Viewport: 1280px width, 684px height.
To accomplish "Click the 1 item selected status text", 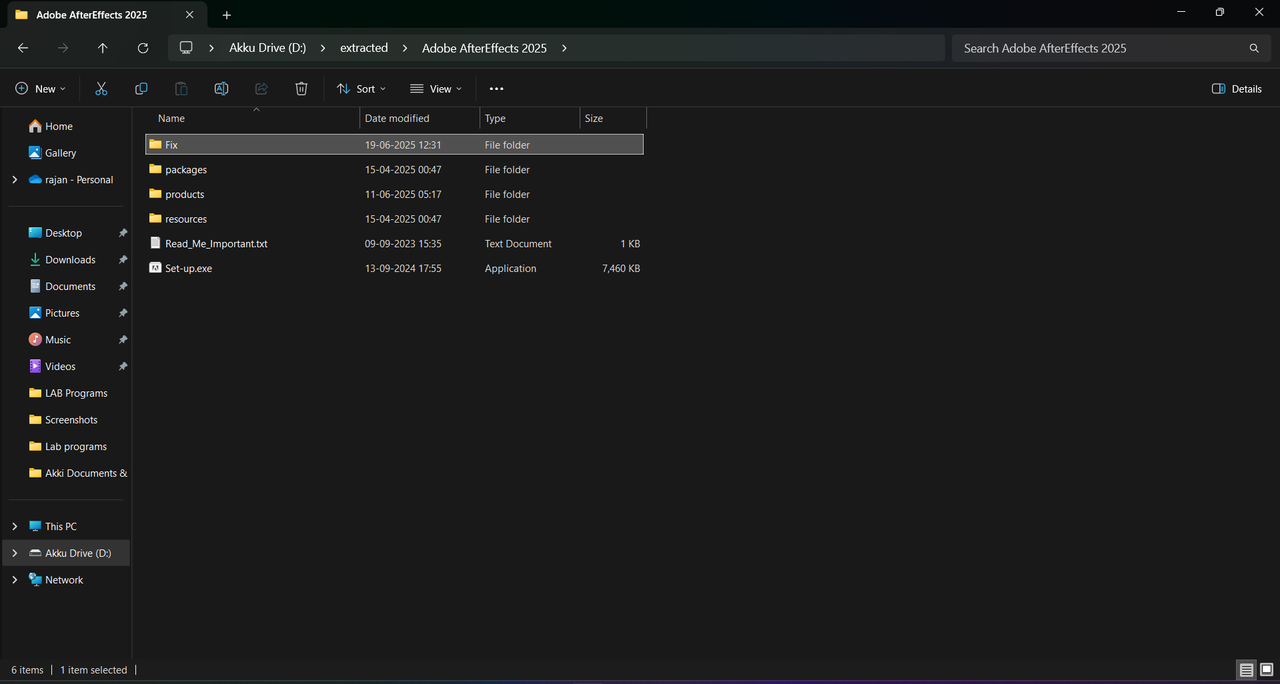I will click(x=94, y=670).
